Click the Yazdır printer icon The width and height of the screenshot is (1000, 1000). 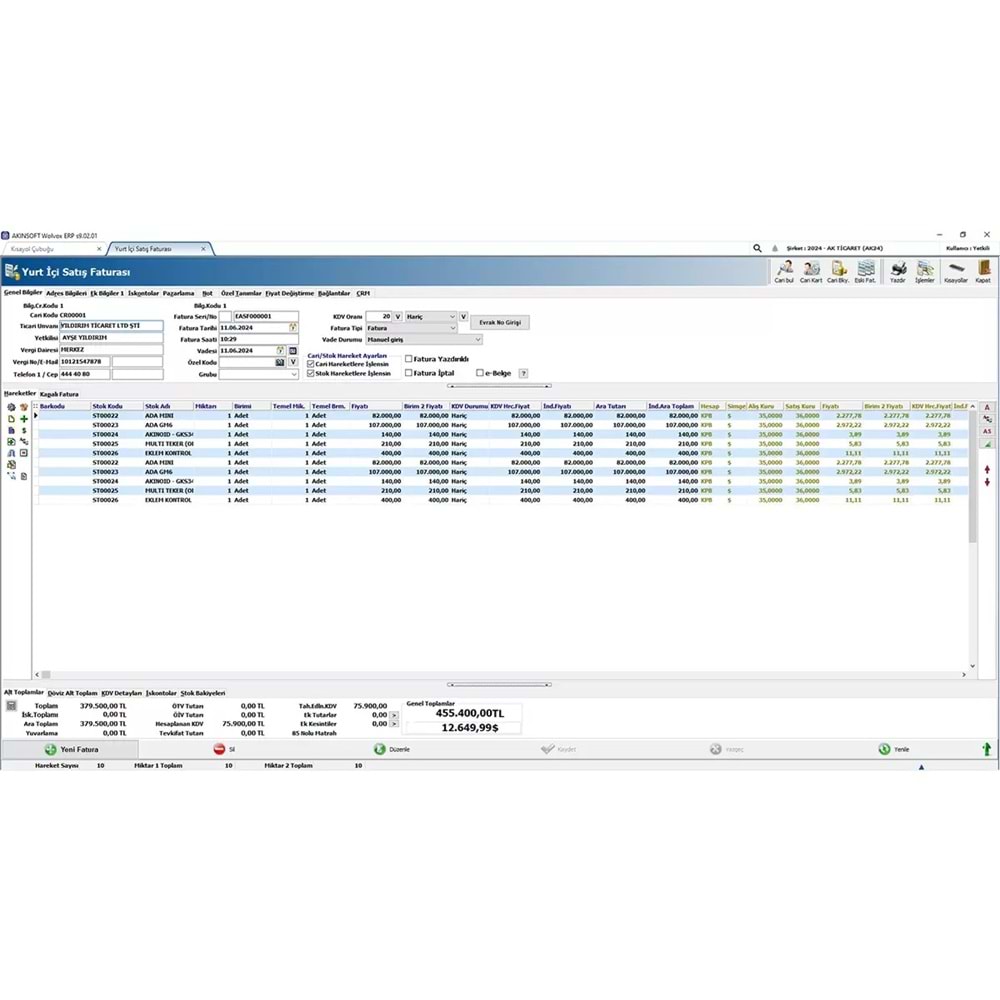tap(898, 270)
